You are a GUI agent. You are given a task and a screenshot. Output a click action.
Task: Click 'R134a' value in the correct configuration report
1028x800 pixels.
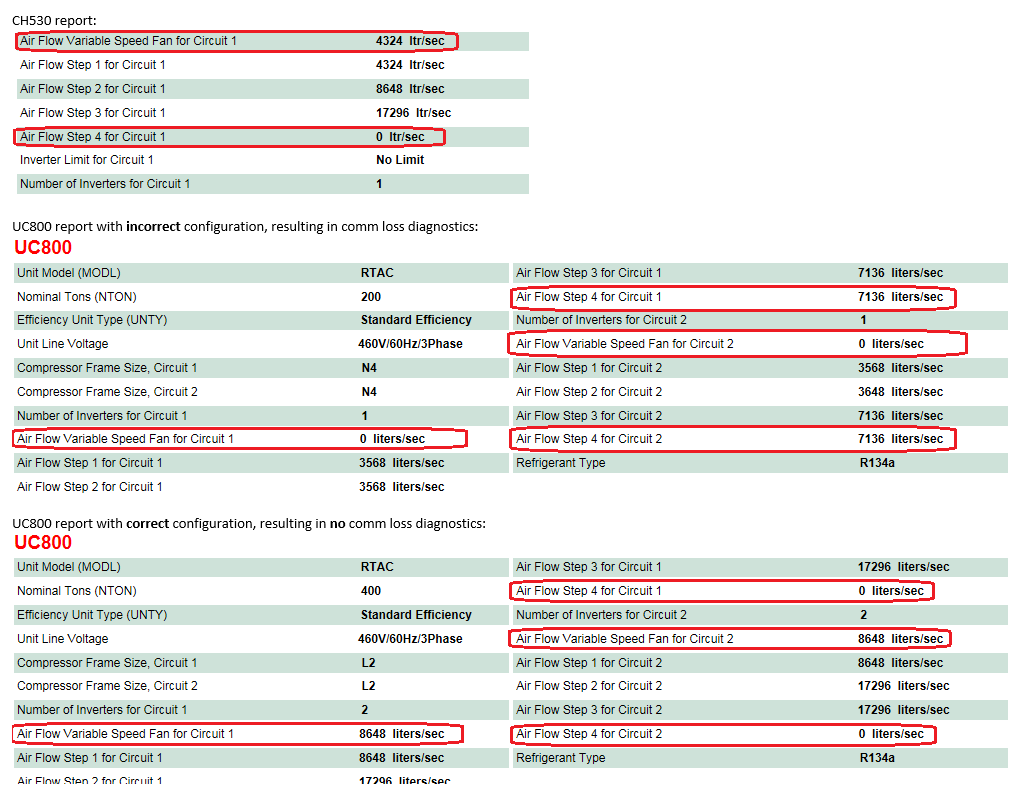[877, 758]
